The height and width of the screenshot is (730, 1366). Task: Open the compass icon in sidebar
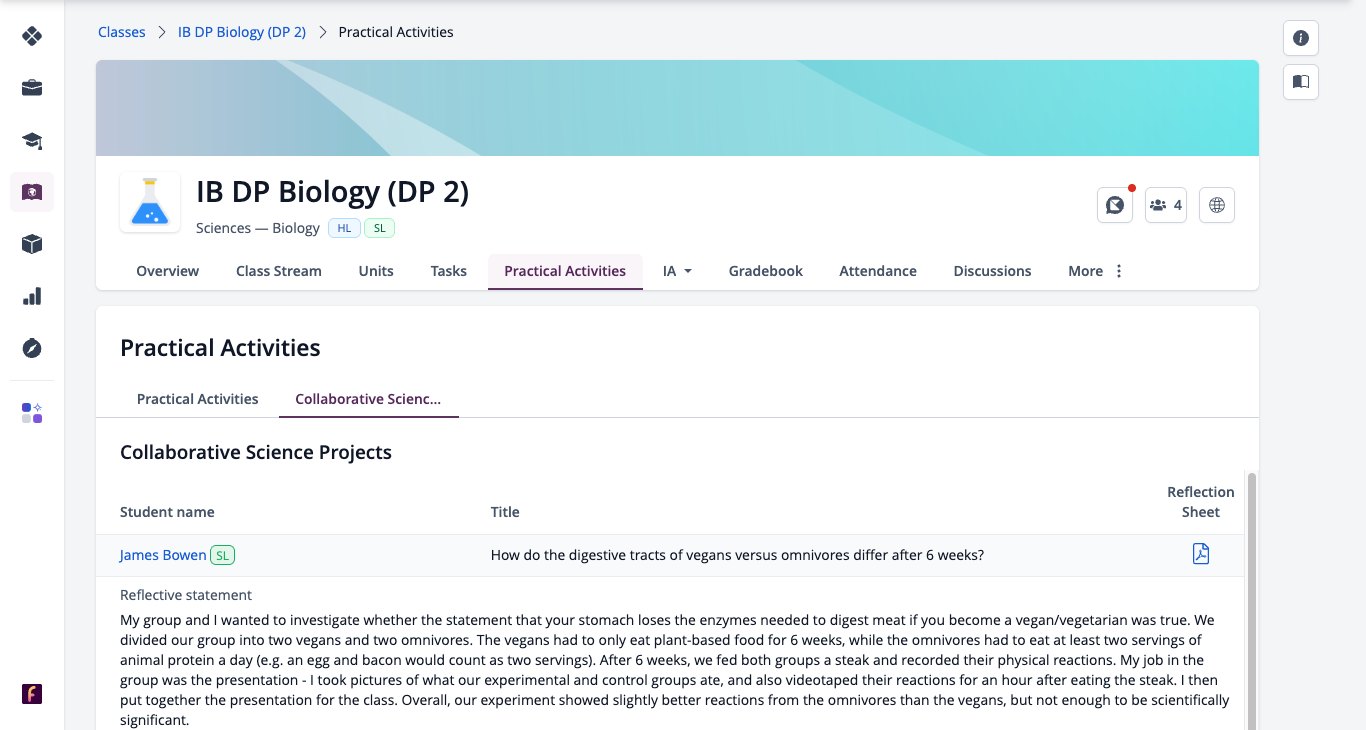tap(32, 348)
